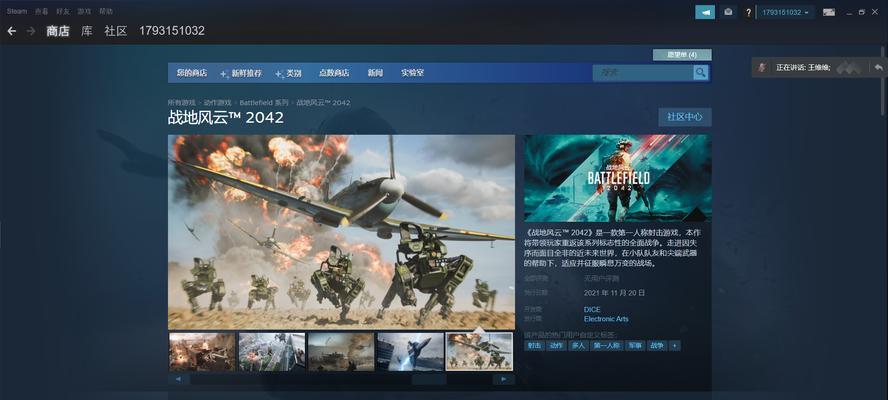The image size is (888, 400).
Task: Switch to 库 library tab
Action: pyautogui.click(x=87, y=31)
